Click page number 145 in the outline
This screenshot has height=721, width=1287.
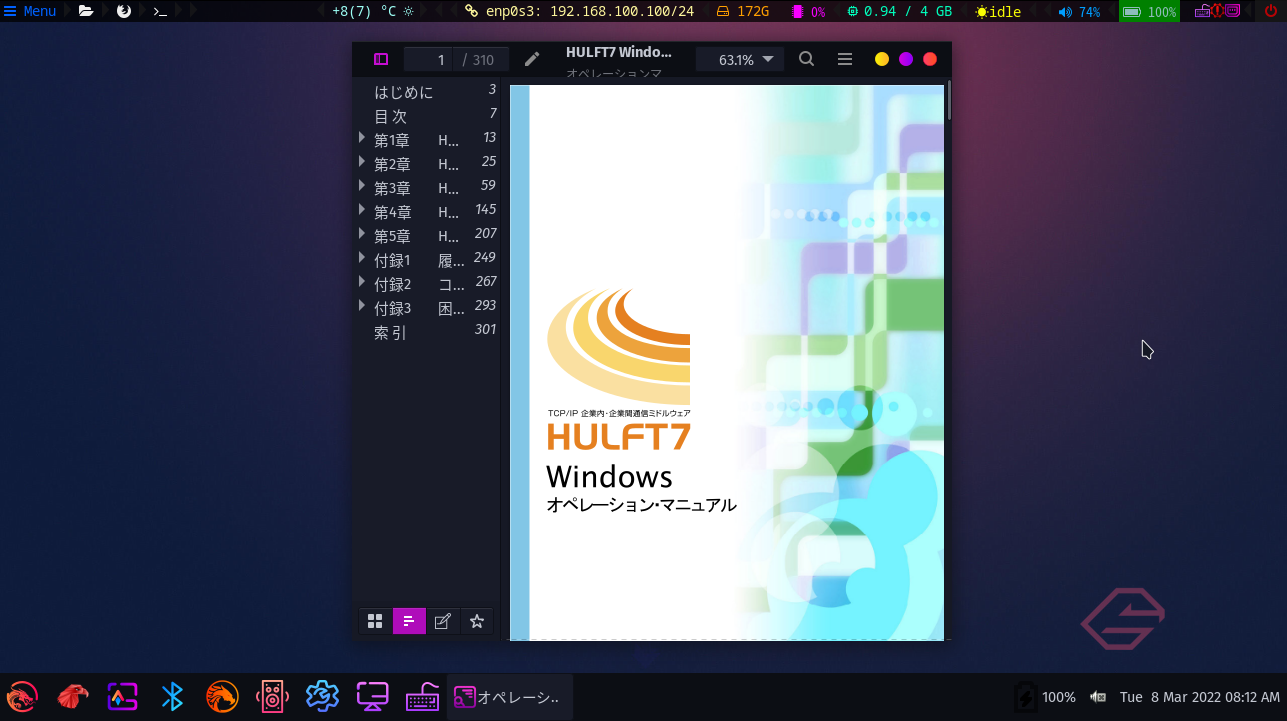tap(486, 209)
